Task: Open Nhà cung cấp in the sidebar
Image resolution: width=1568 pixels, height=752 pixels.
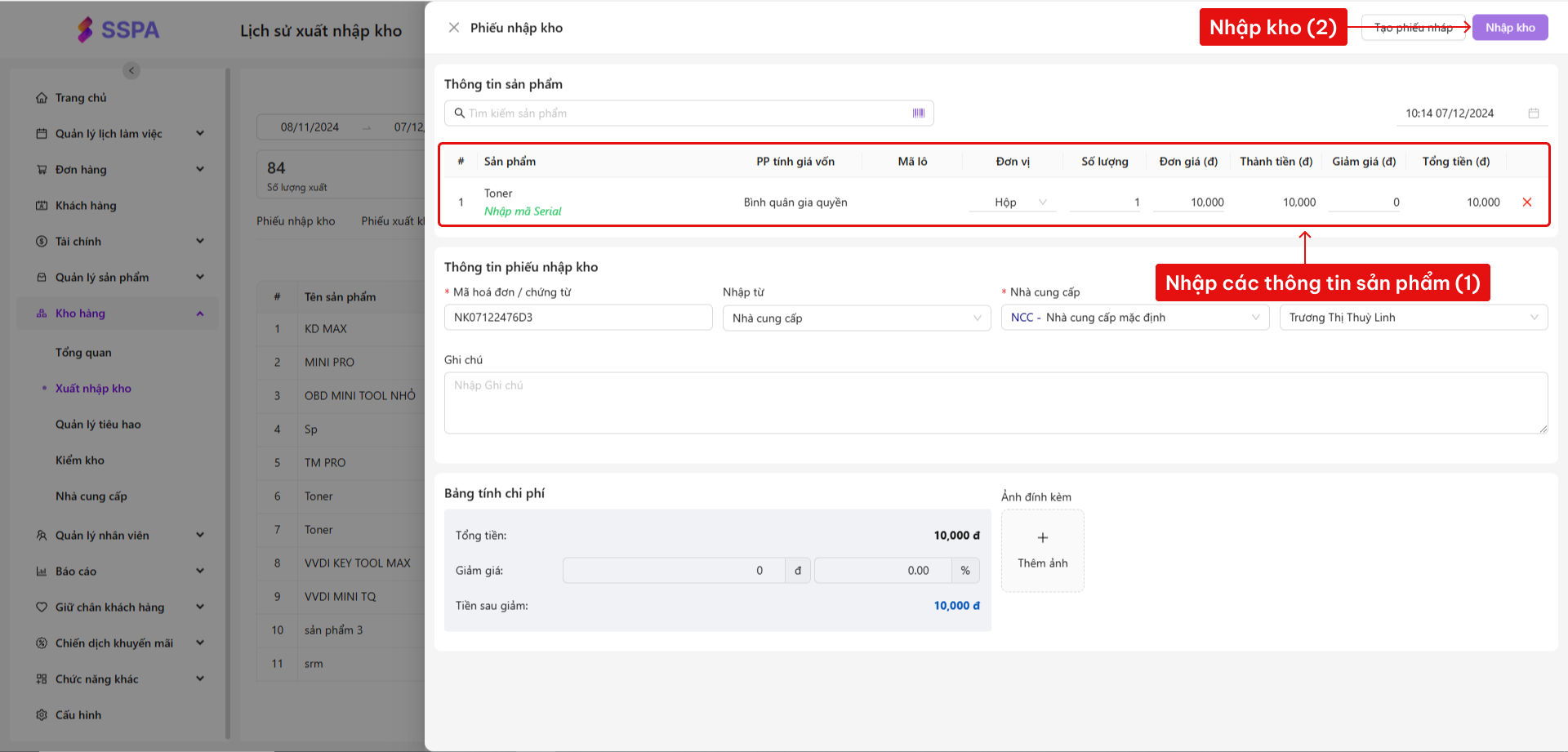Action: [x=91, y=496]
